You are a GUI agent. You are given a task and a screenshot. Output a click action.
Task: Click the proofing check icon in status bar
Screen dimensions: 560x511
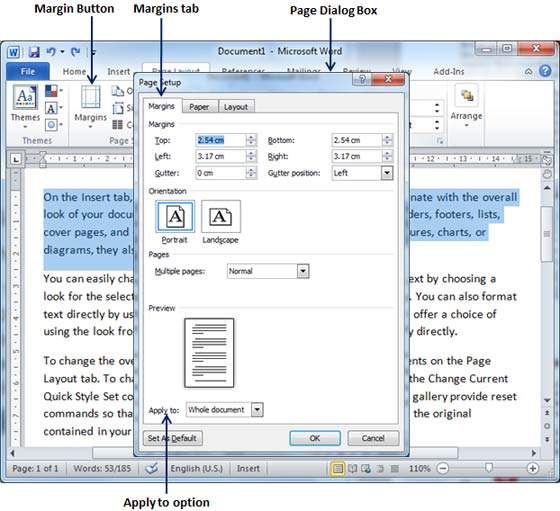[152, 468]
